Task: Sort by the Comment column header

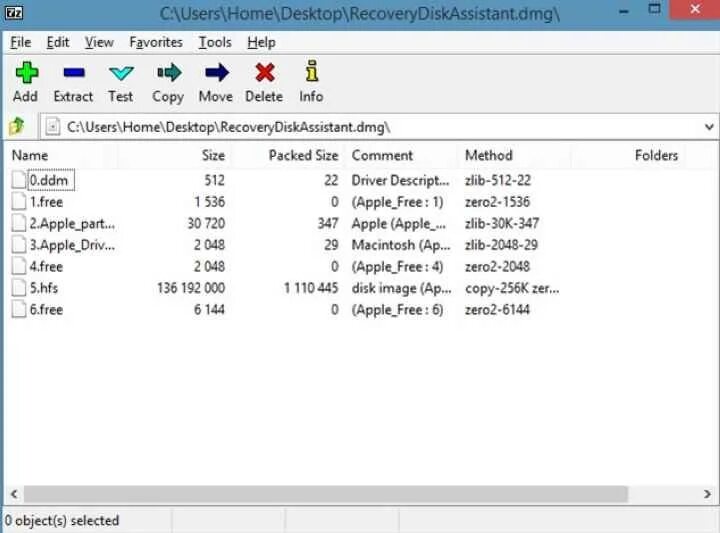Action: 382,155
